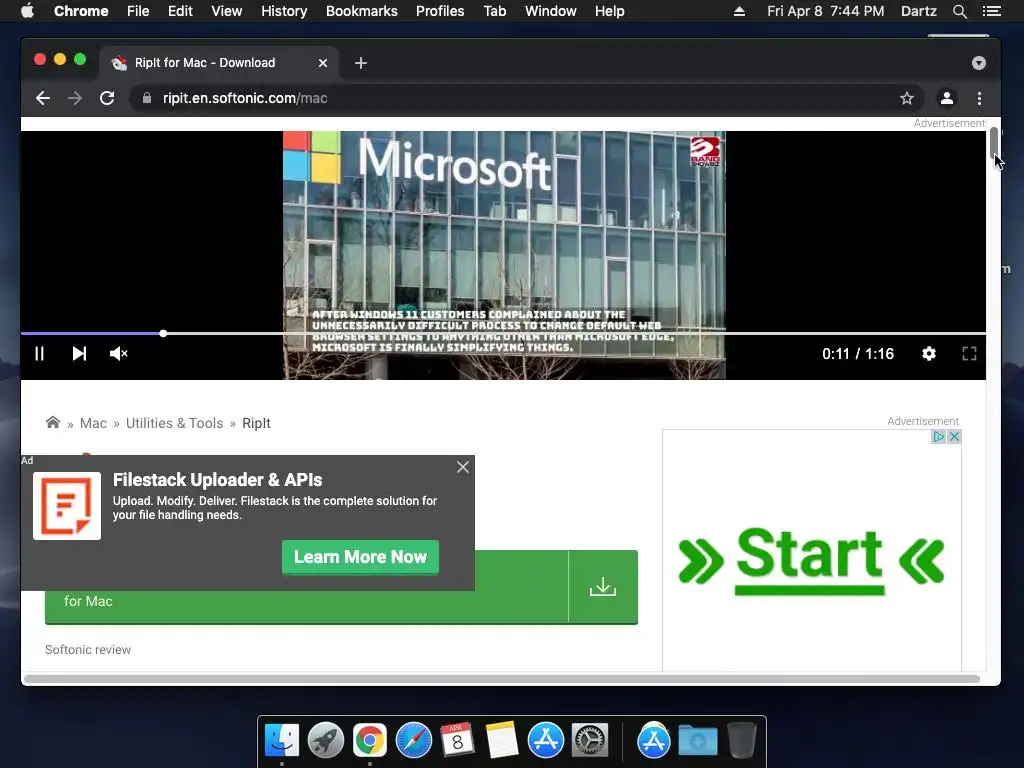Viewport: 1024px width, 768px height.
Task: Click Filestack Uploader & APIs headline
Action: coord(217,480)
